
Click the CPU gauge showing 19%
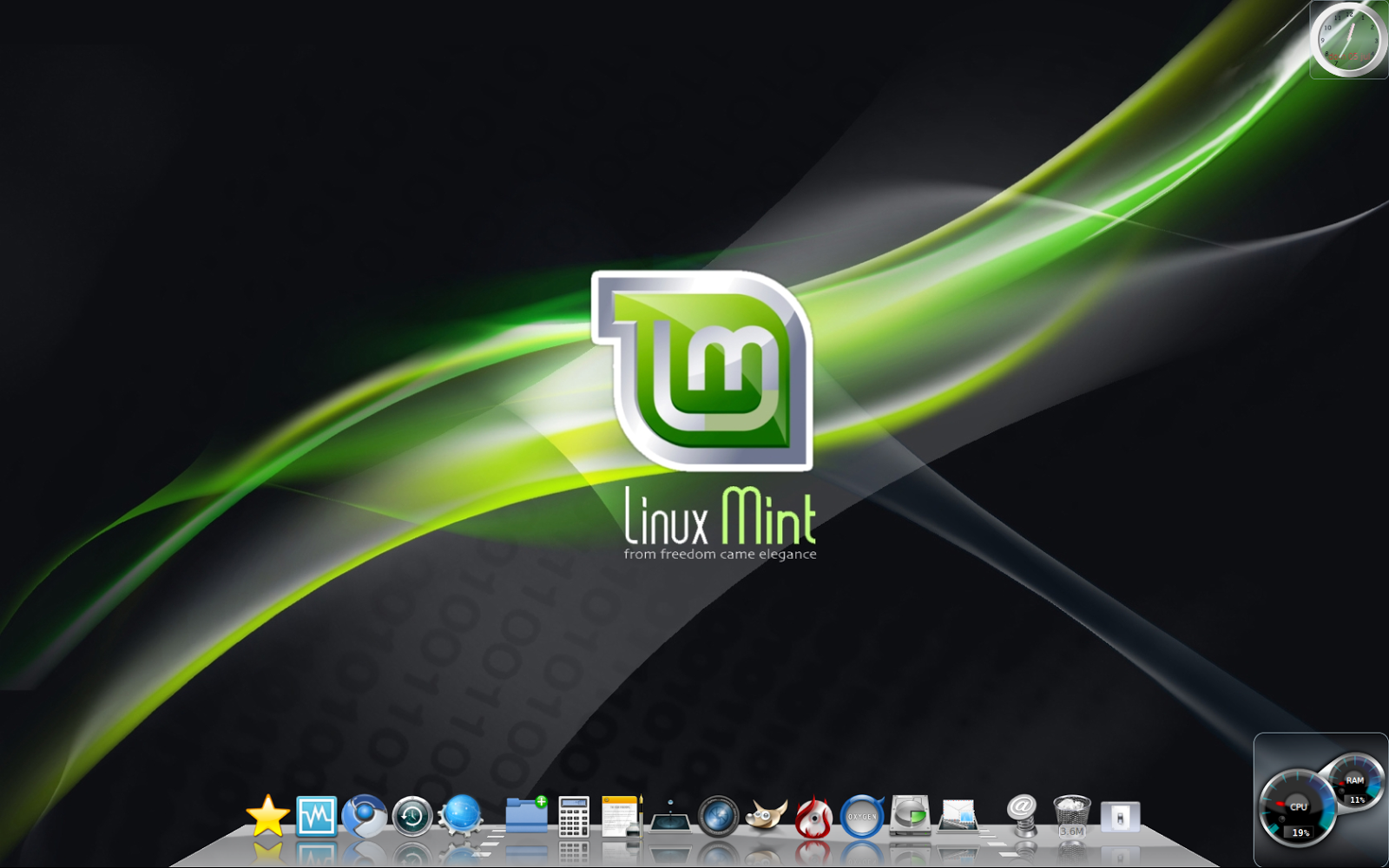(x=1299, y=808)
